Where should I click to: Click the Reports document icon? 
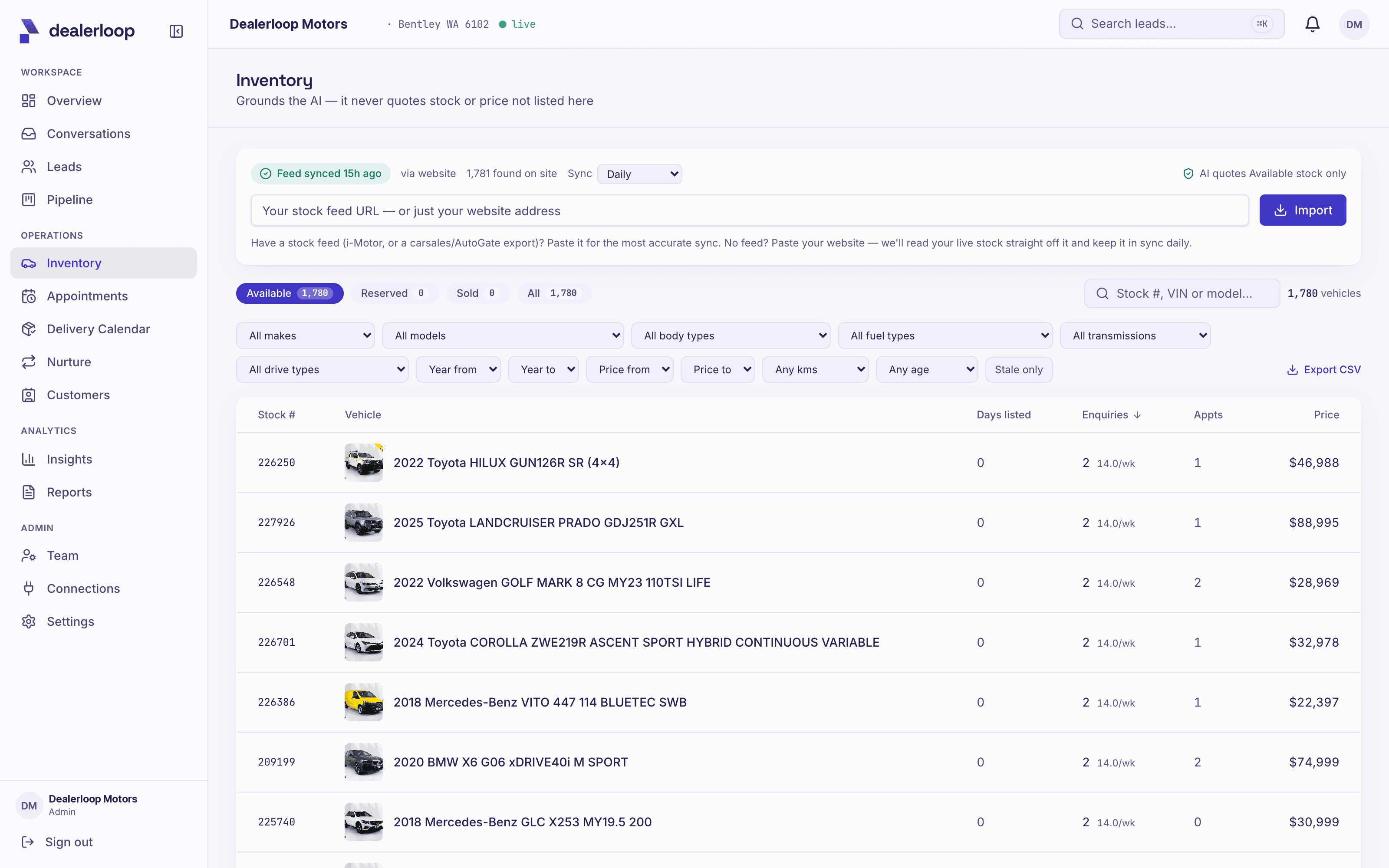point(29,492)
